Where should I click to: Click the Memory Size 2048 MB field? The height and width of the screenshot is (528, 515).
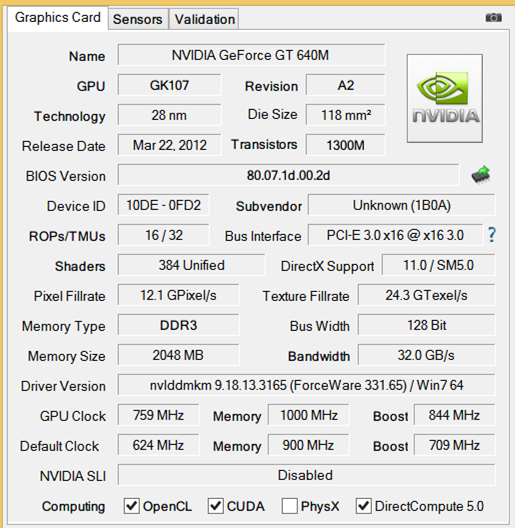[x=179, y=355]
